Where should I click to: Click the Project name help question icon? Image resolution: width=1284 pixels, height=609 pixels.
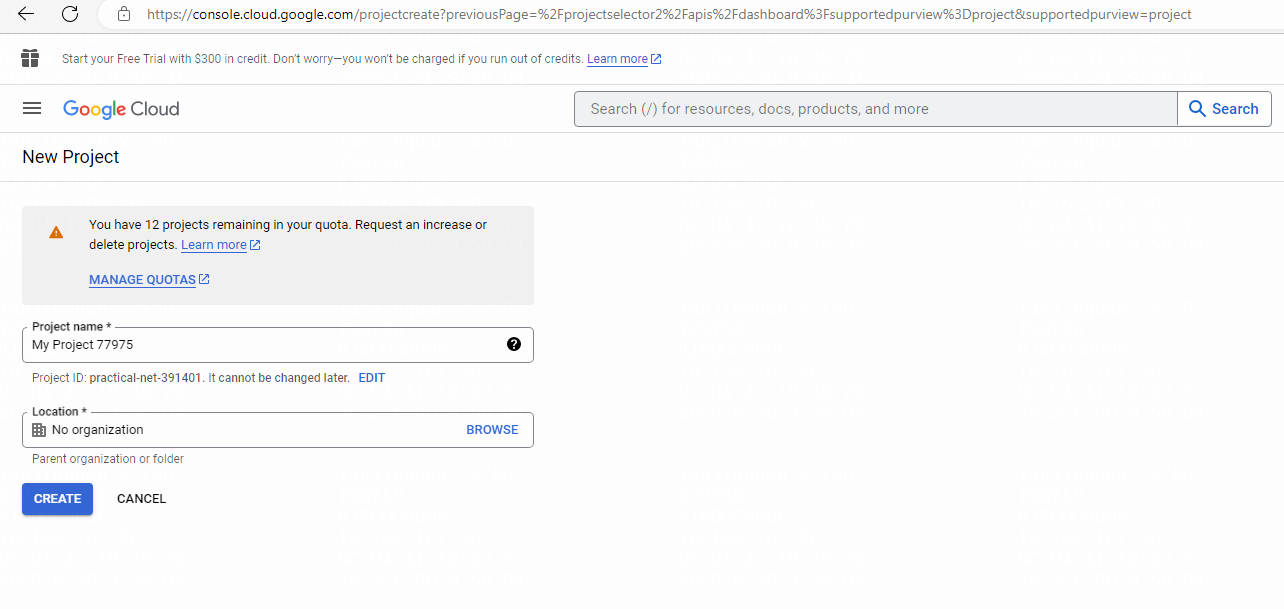coord(514,344)
